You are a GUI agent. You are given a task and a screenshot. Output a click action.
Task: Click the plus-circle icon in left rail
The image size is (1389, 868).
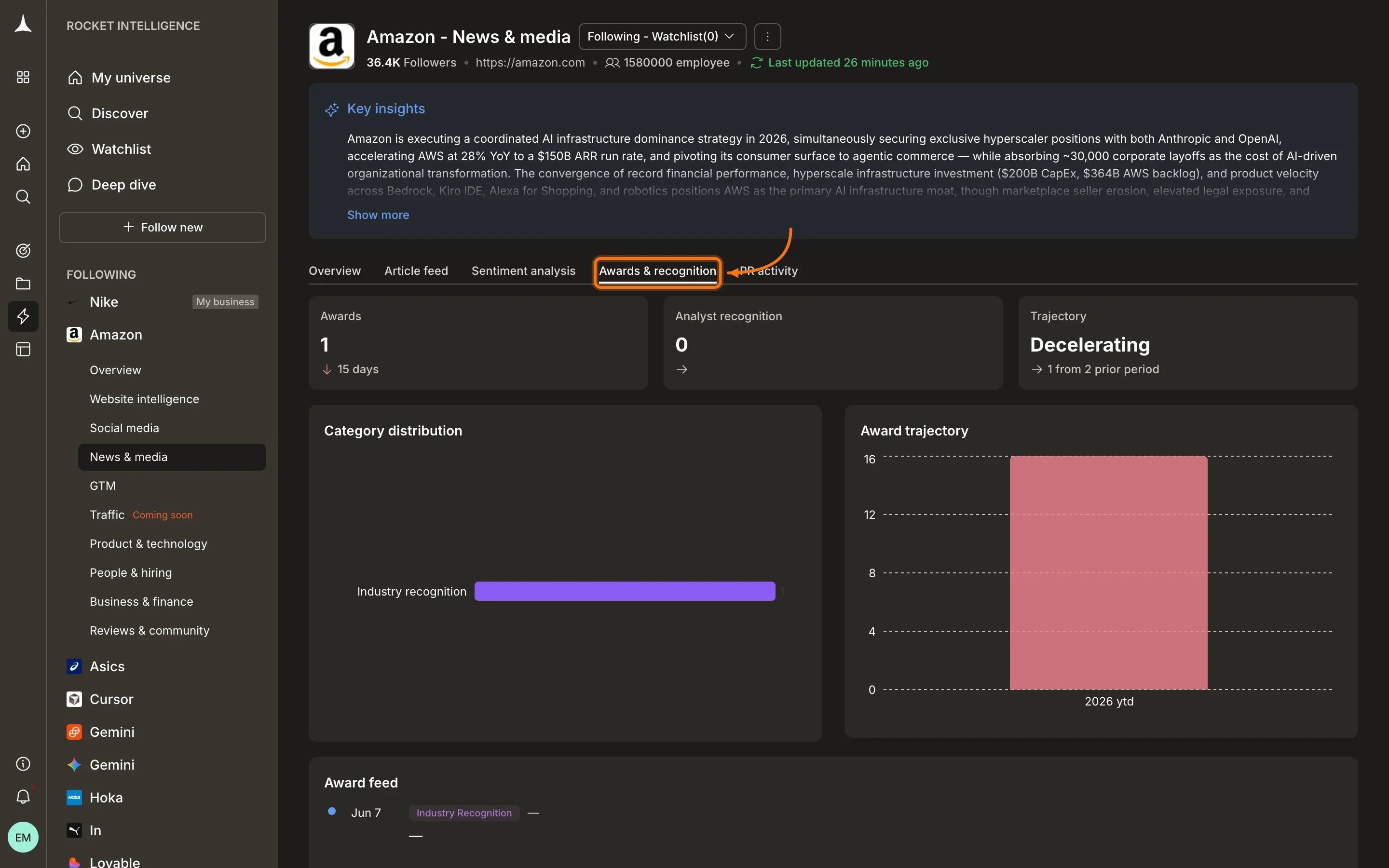coord(23,132)
